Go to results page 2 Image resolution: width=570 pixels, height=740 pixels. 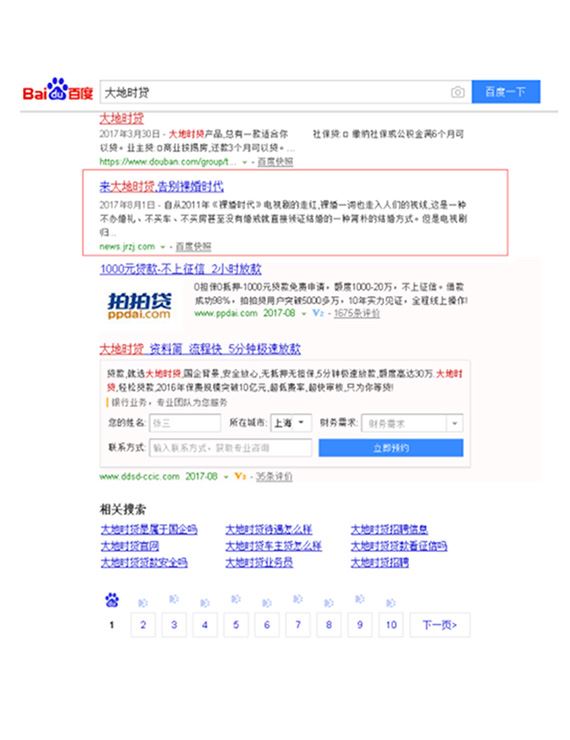[x=143, y=624]
